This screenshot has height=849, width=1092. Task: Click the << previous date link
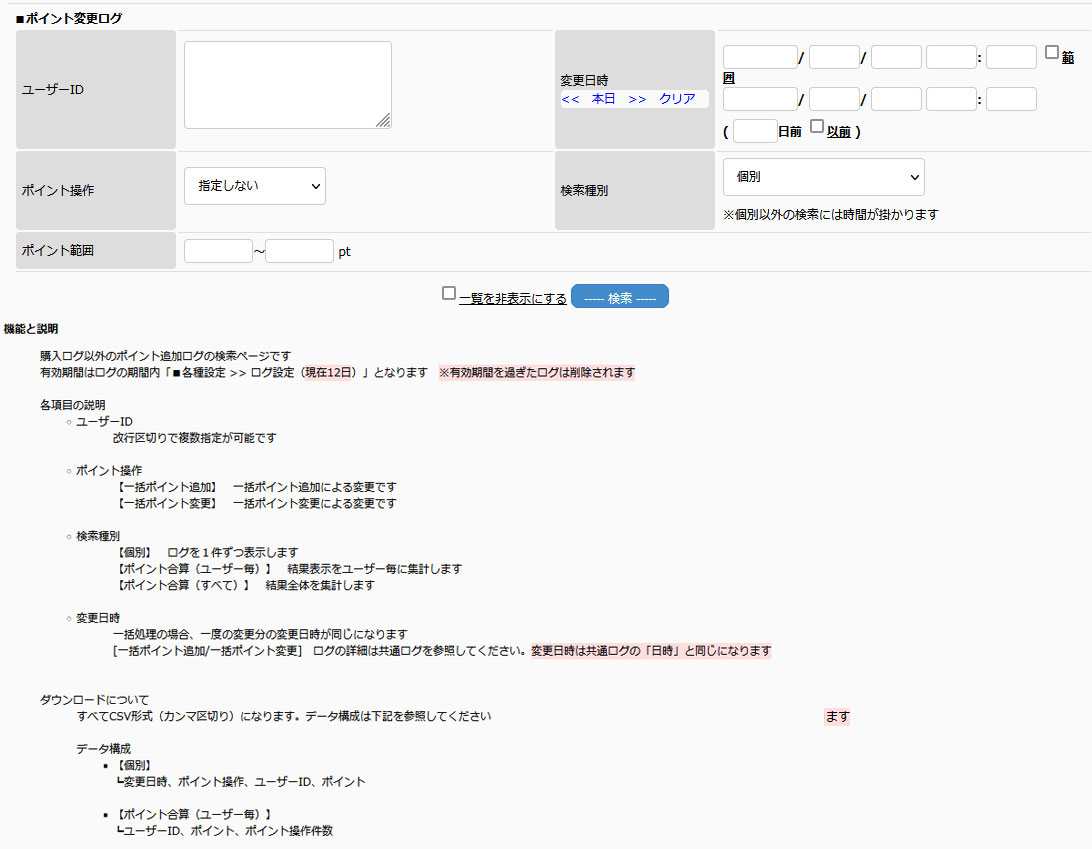570,99
